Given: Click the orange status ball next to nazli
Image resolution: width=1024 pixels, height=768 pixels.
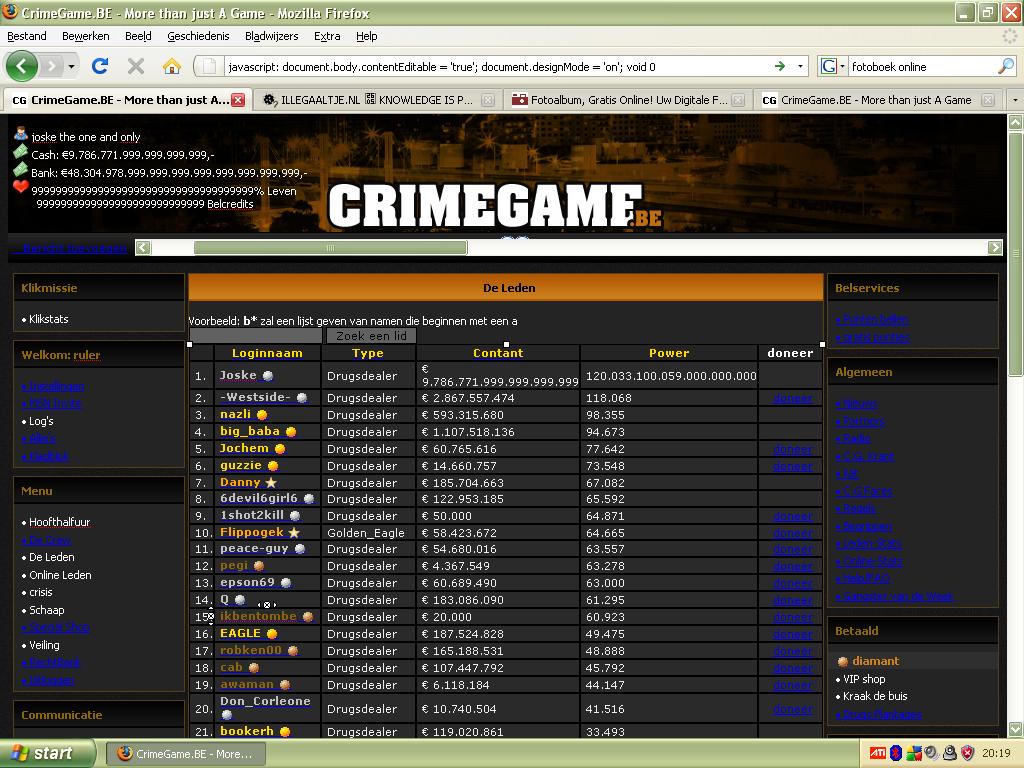Looking at the screenshot, I should click(262, 415).
